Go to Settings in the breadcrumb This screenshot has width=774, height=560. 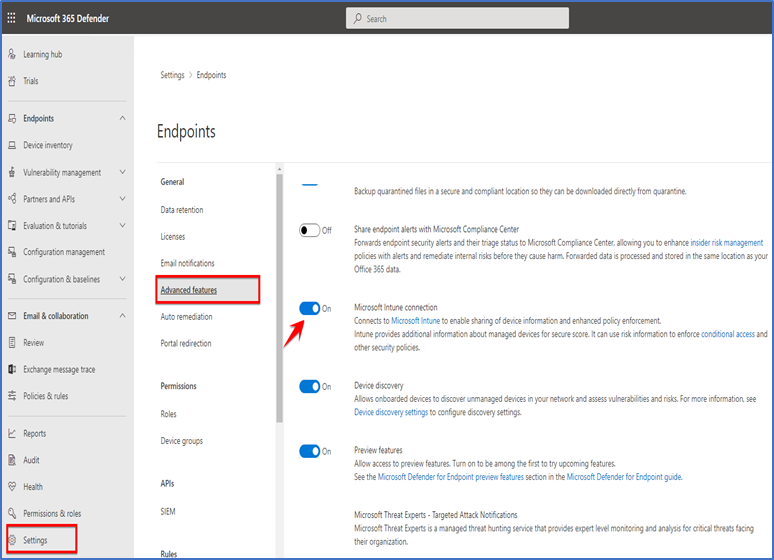tap(172, 75)
